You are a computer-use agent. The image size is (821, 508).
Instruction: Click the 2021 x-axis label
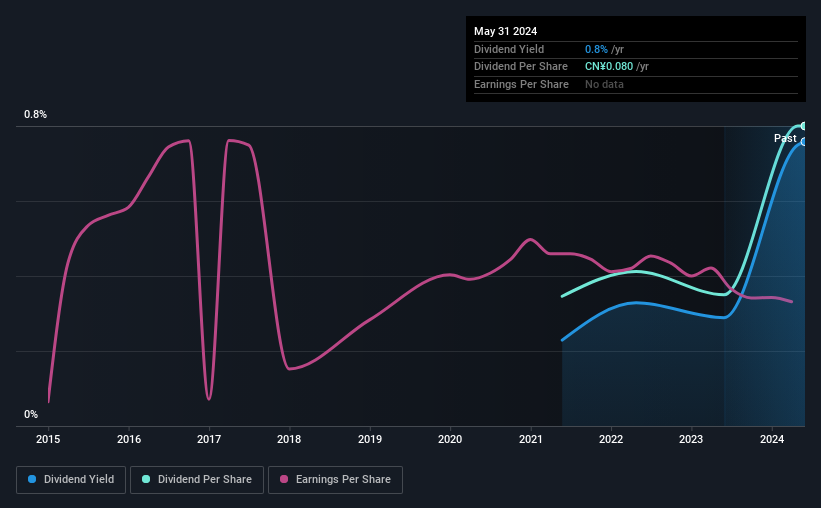531,439
